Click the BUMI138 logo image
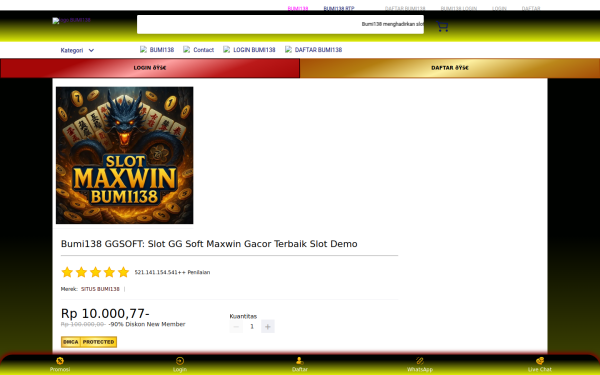The height and width of the screenshot is (375, 600). pyautogui.click(x=72, y=20)
